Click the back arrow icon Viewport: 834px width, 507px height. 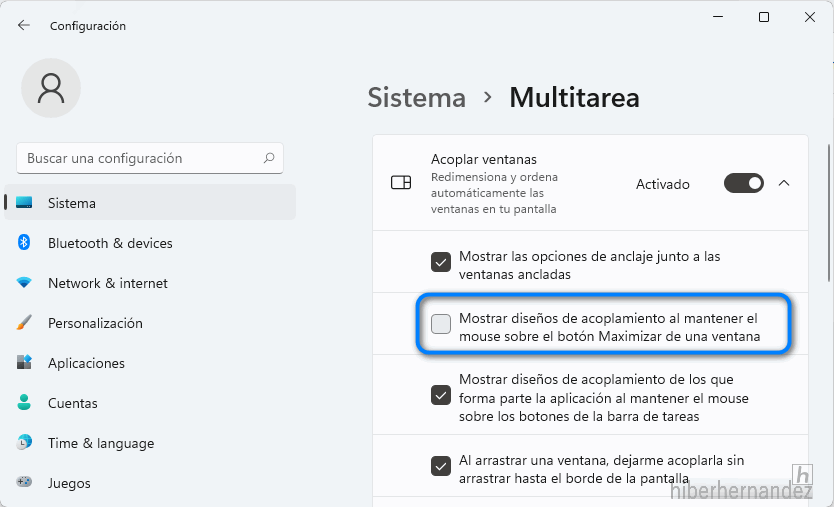click(23, 25)
